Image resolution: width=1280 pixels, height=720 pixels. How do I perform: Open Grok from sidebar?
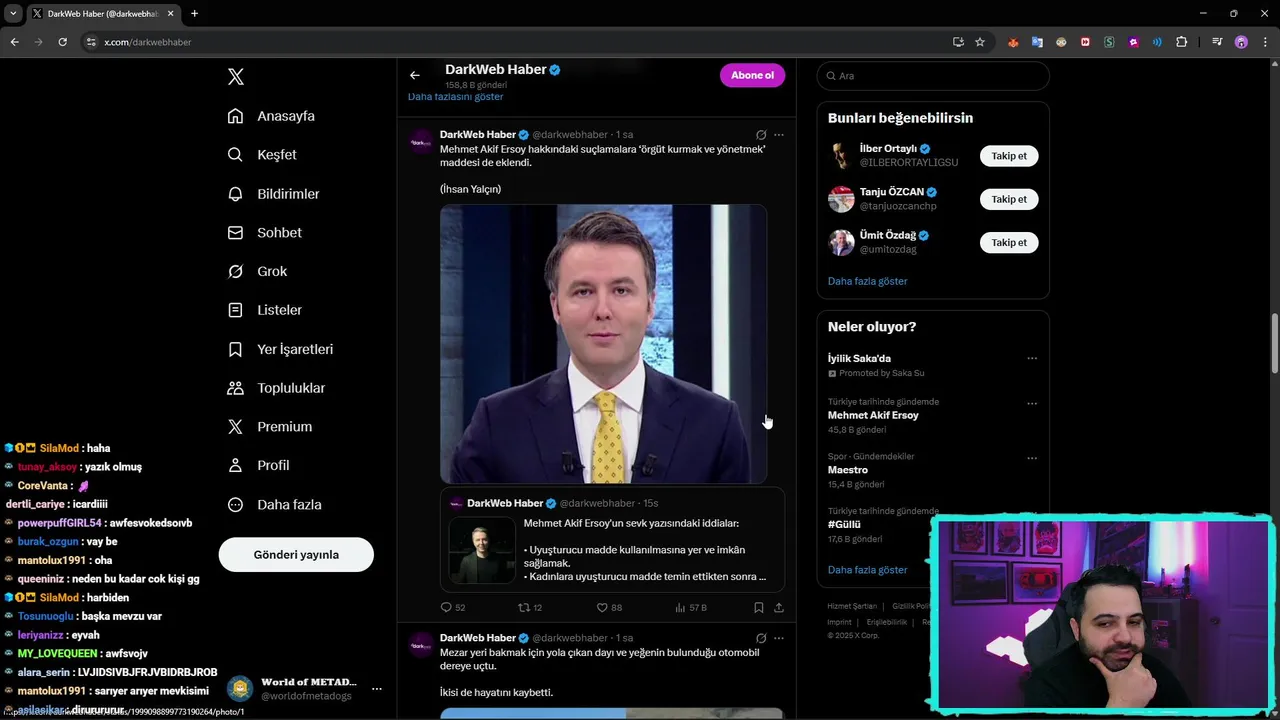click(257, 272)
